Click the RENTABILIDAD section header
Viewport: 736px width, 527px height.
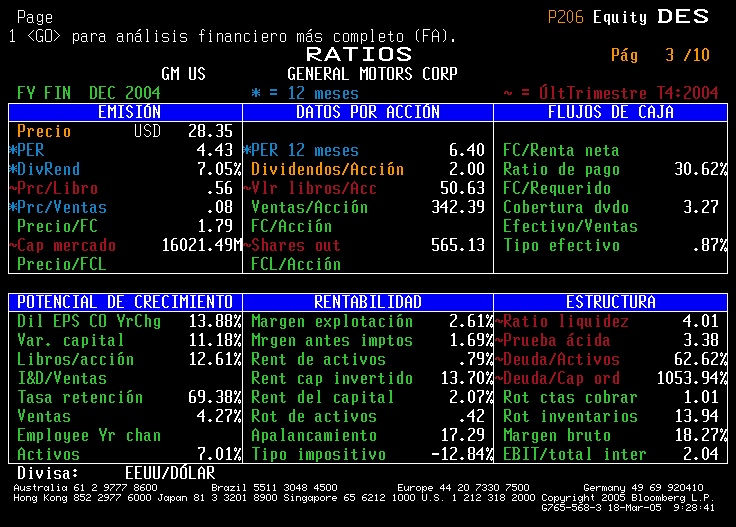tap(368, 302)
